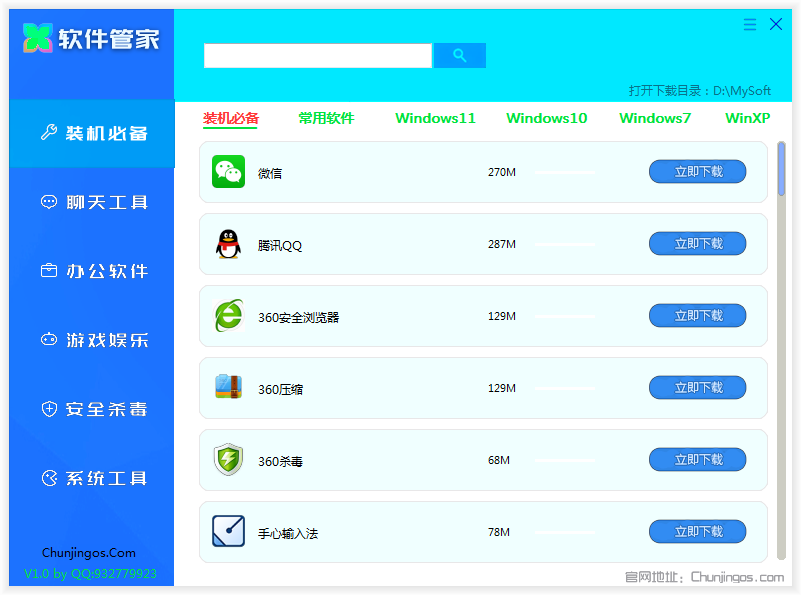Image resolution: width=801 pixels, height=595 pixels.
Task: Click the 360 Safe Browser icon
Action: 228,316
